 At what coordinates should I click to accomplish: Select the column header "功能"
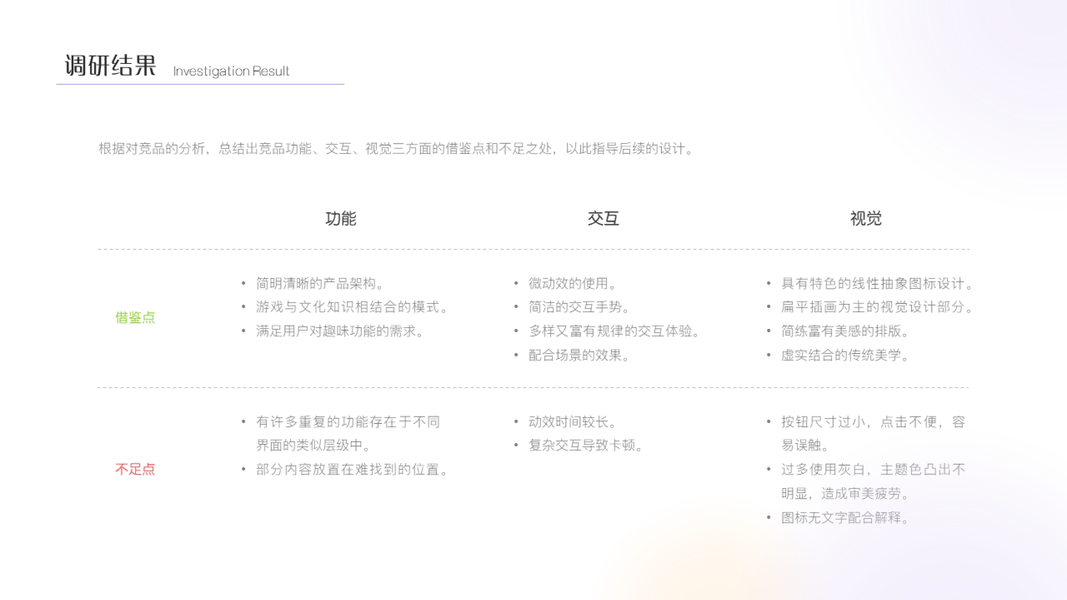point(340,218)
